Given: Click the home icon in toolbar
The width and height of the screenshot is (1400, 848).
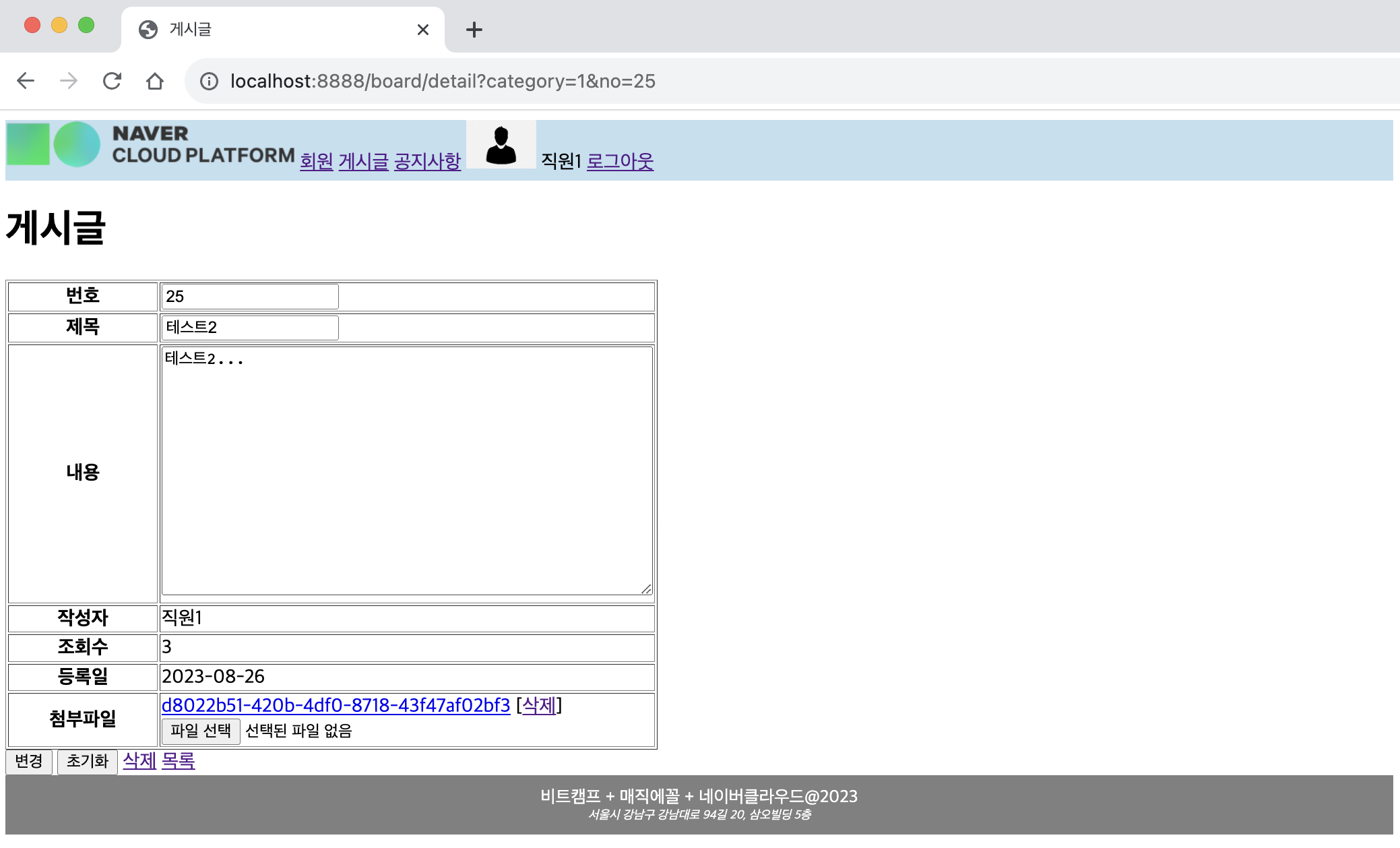Looking at the screenshot, I should click(155, 82).
